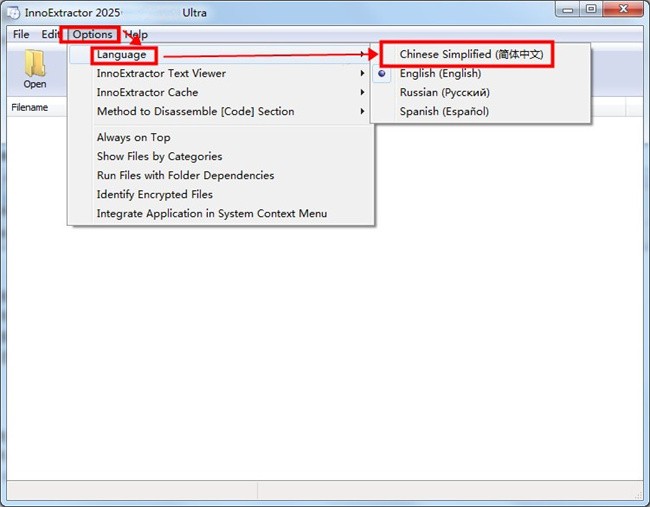Open the File menu
Viewport: 650px width, 507px height.
click(x=21, y=34)
